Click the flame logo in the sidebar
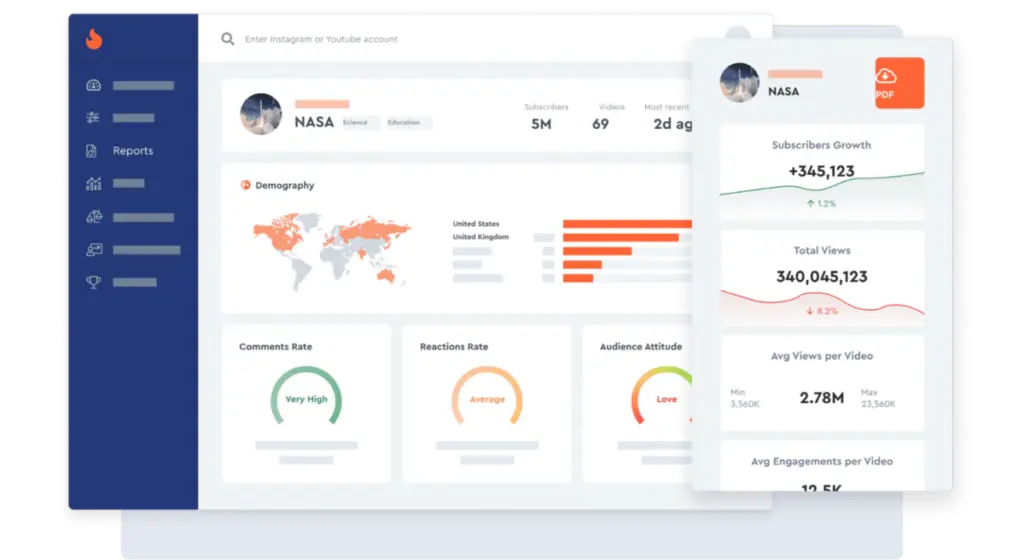This screenshot has width=1024, height=560. click(x=94, y=39)
